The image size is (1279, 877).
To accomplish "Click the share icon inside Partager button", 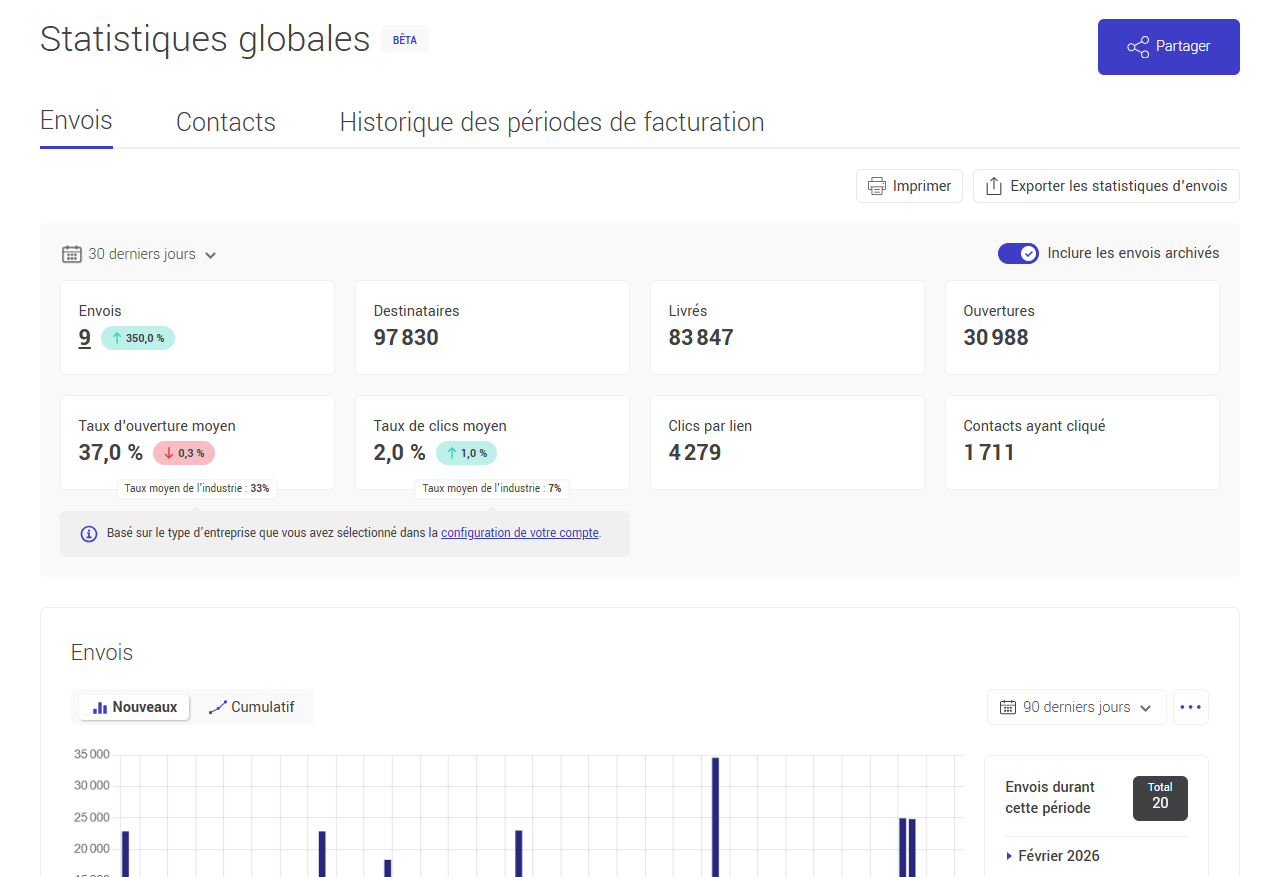I will click(x=1138, y=47).
